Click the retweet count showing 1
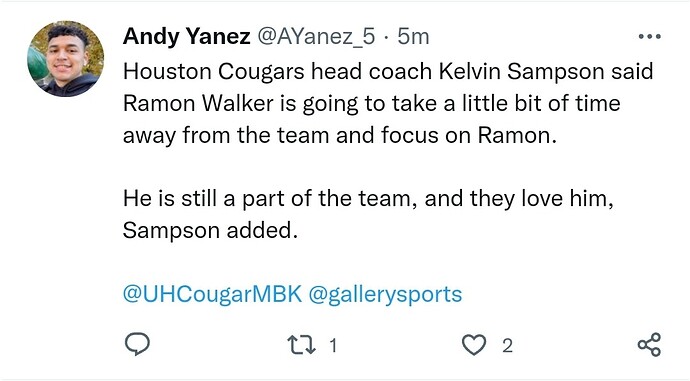This screenshot has height=381, width=690. tap(333, 345)
